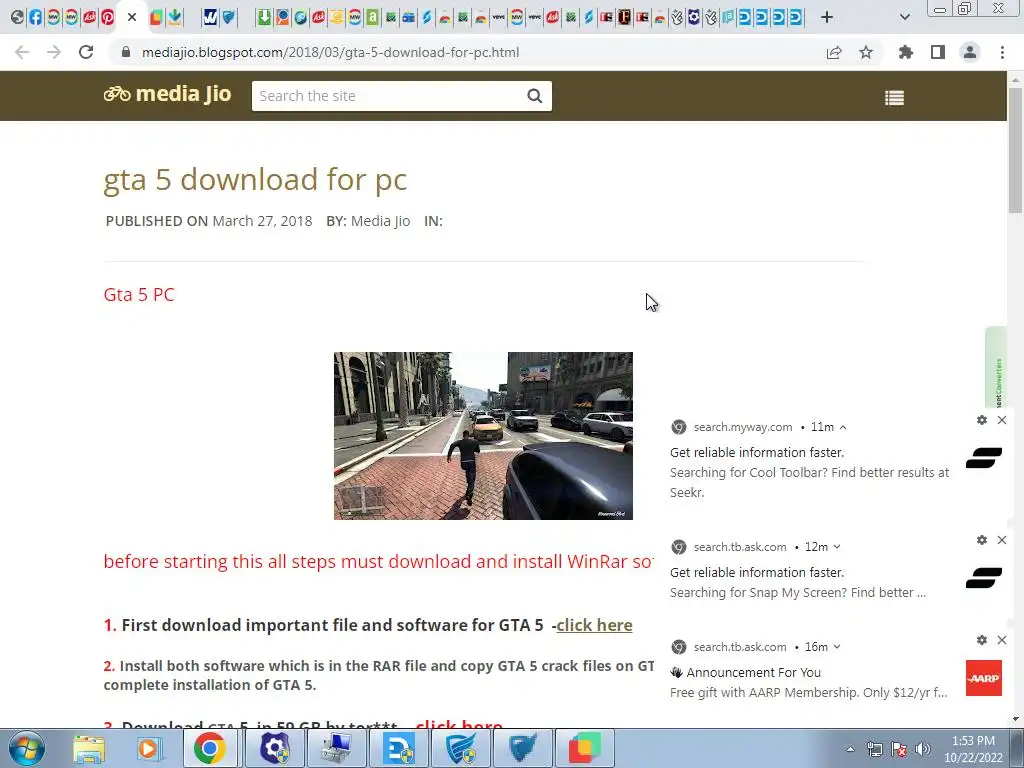Go forward to next page

coord(54,52)
